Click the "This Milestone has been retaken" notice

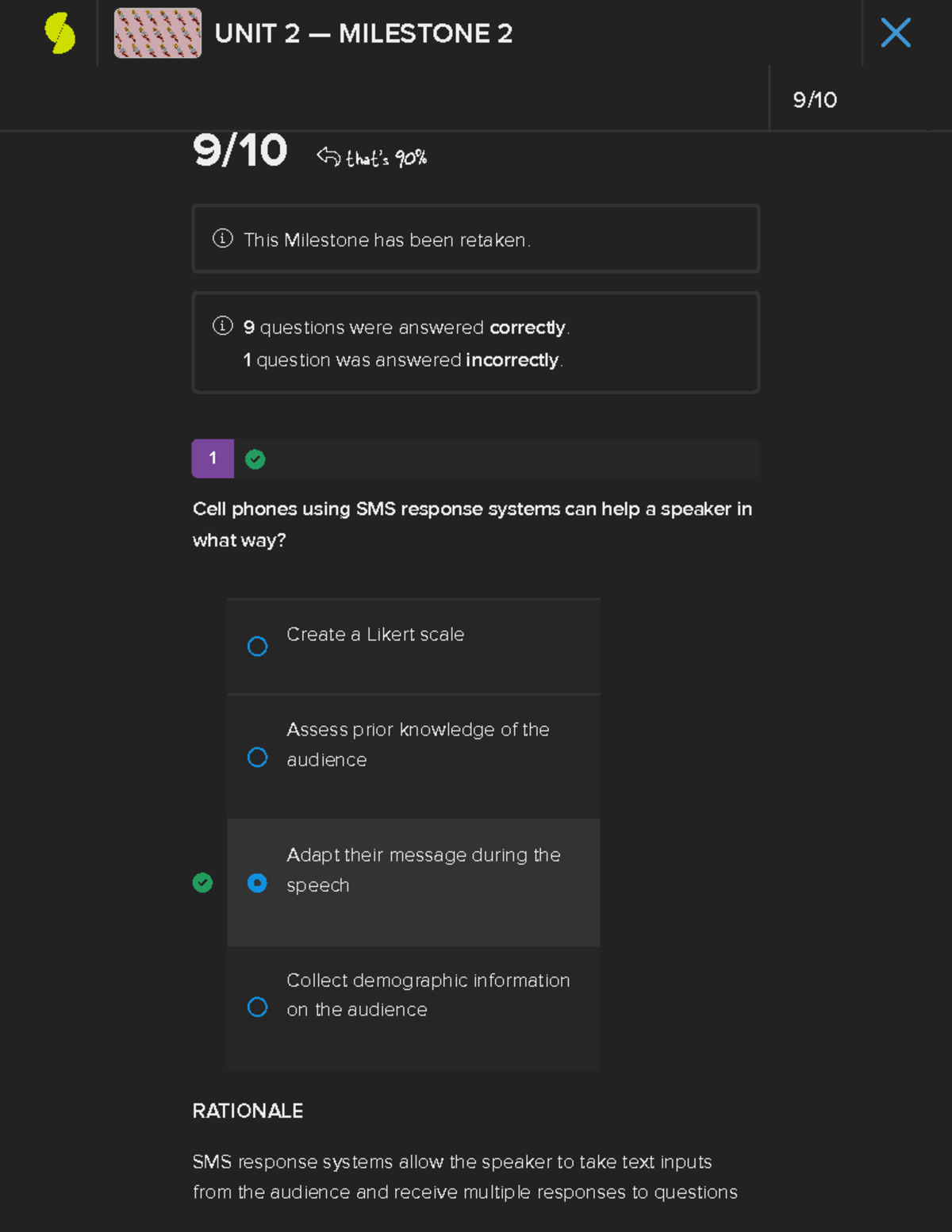point(387,240)
